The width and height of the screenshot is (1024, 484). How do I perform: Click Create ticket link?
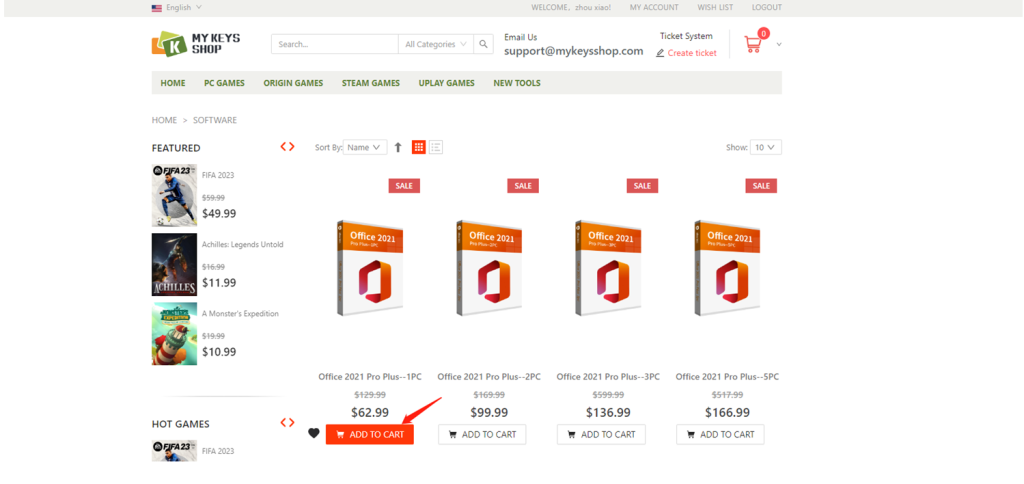click(692, 53)
